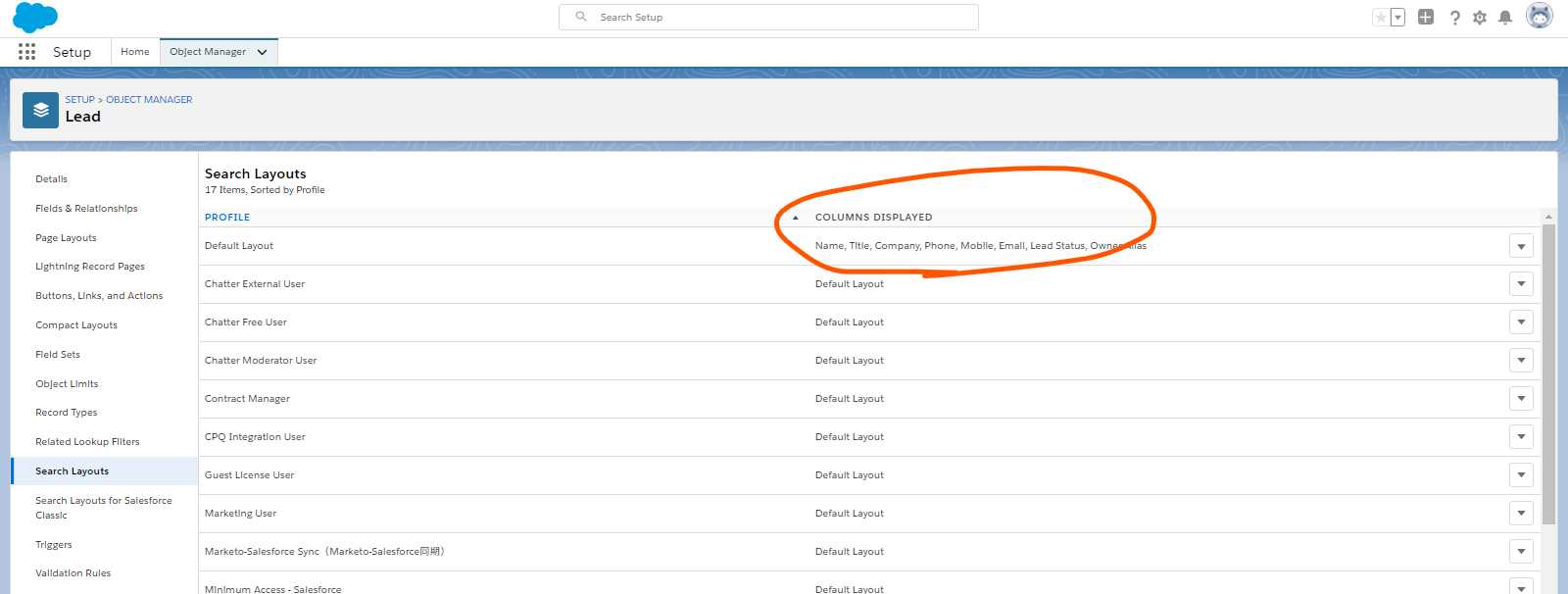Open the setup gear icon
This screenshot has width=1568, height=594.
(1480, 18)
